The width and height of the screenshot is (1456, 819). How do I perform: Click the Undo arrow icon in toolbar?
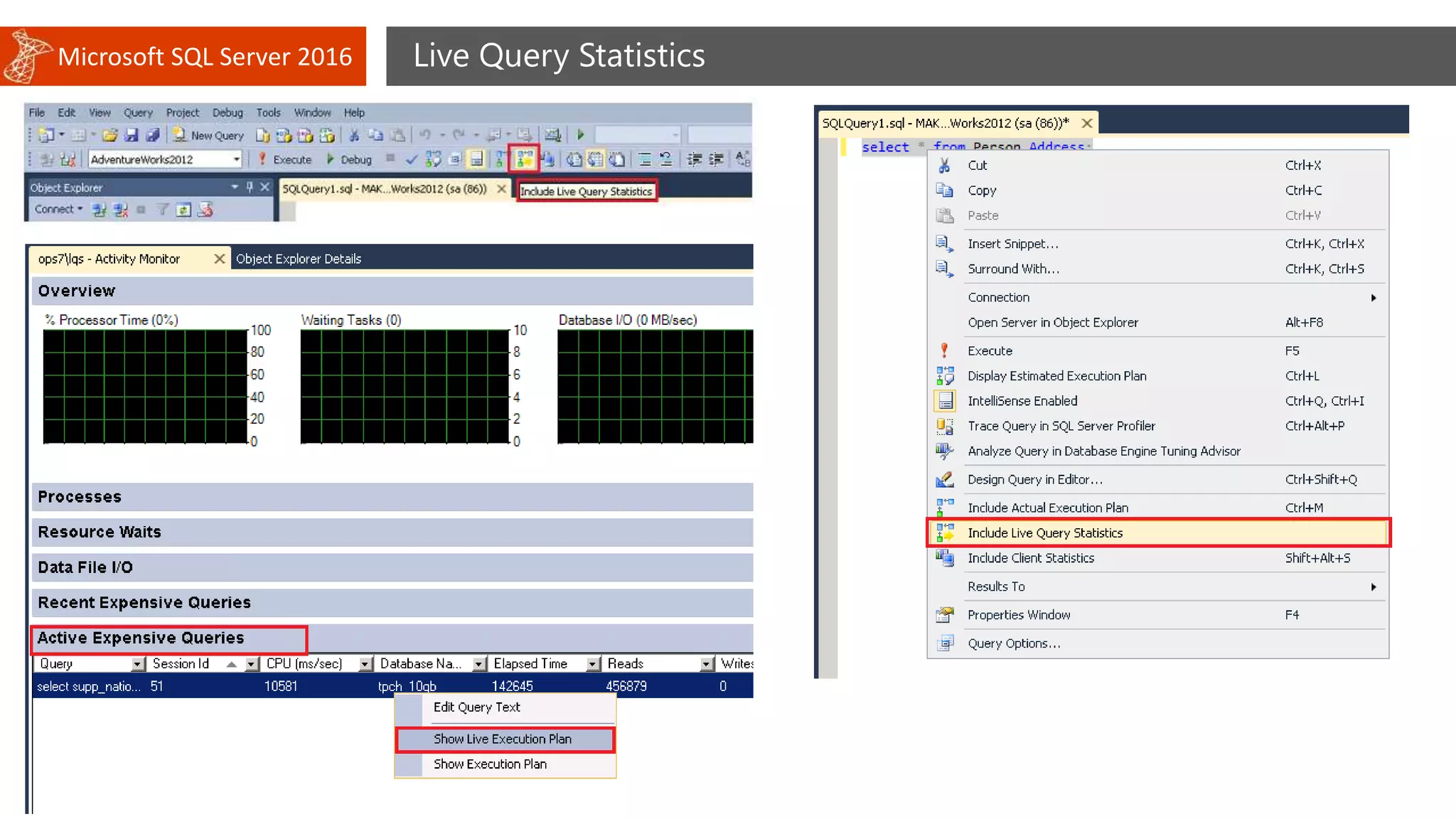pos(425,135)
